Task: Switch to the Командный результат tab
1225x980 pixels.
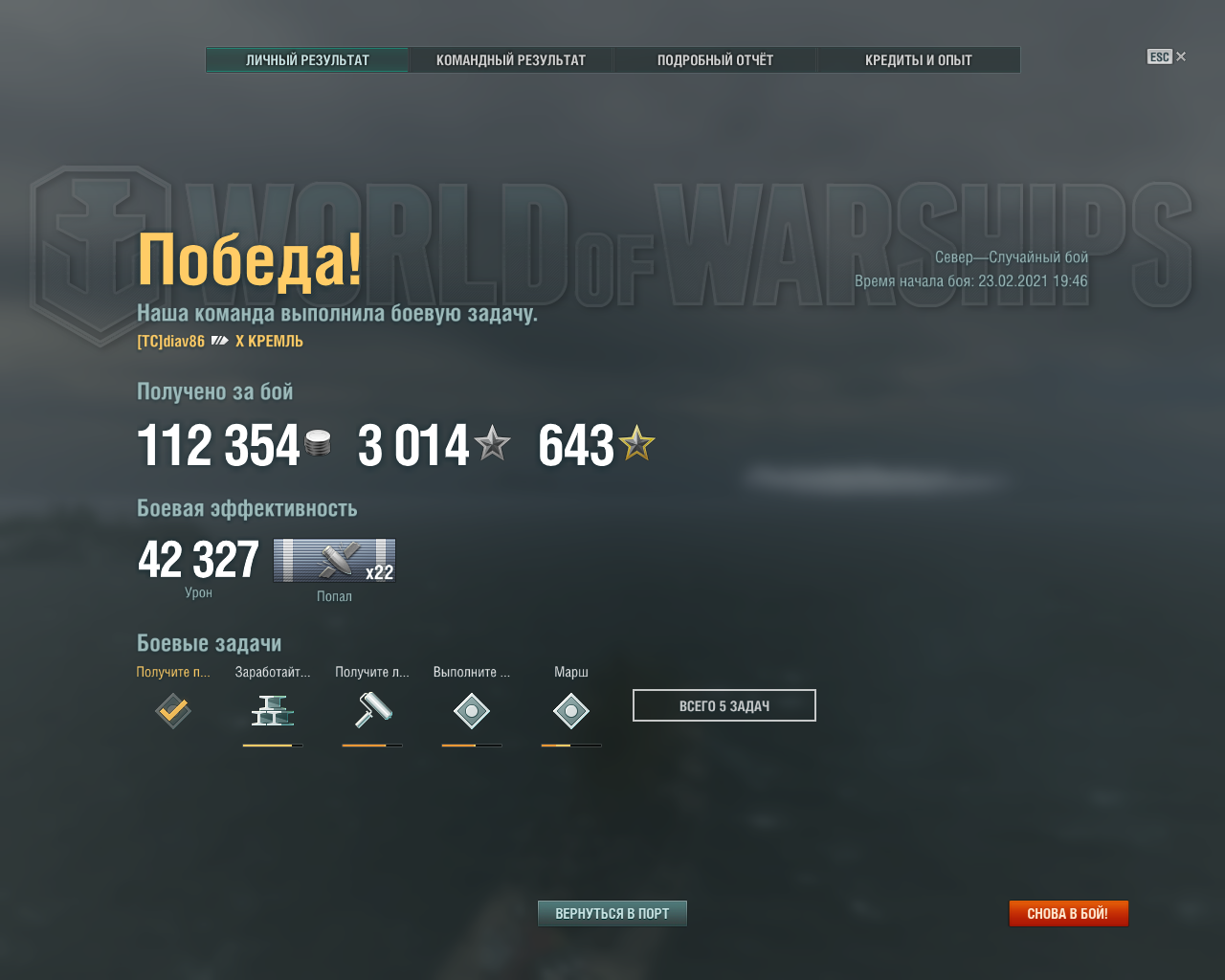Action: (x=511, y=59)
